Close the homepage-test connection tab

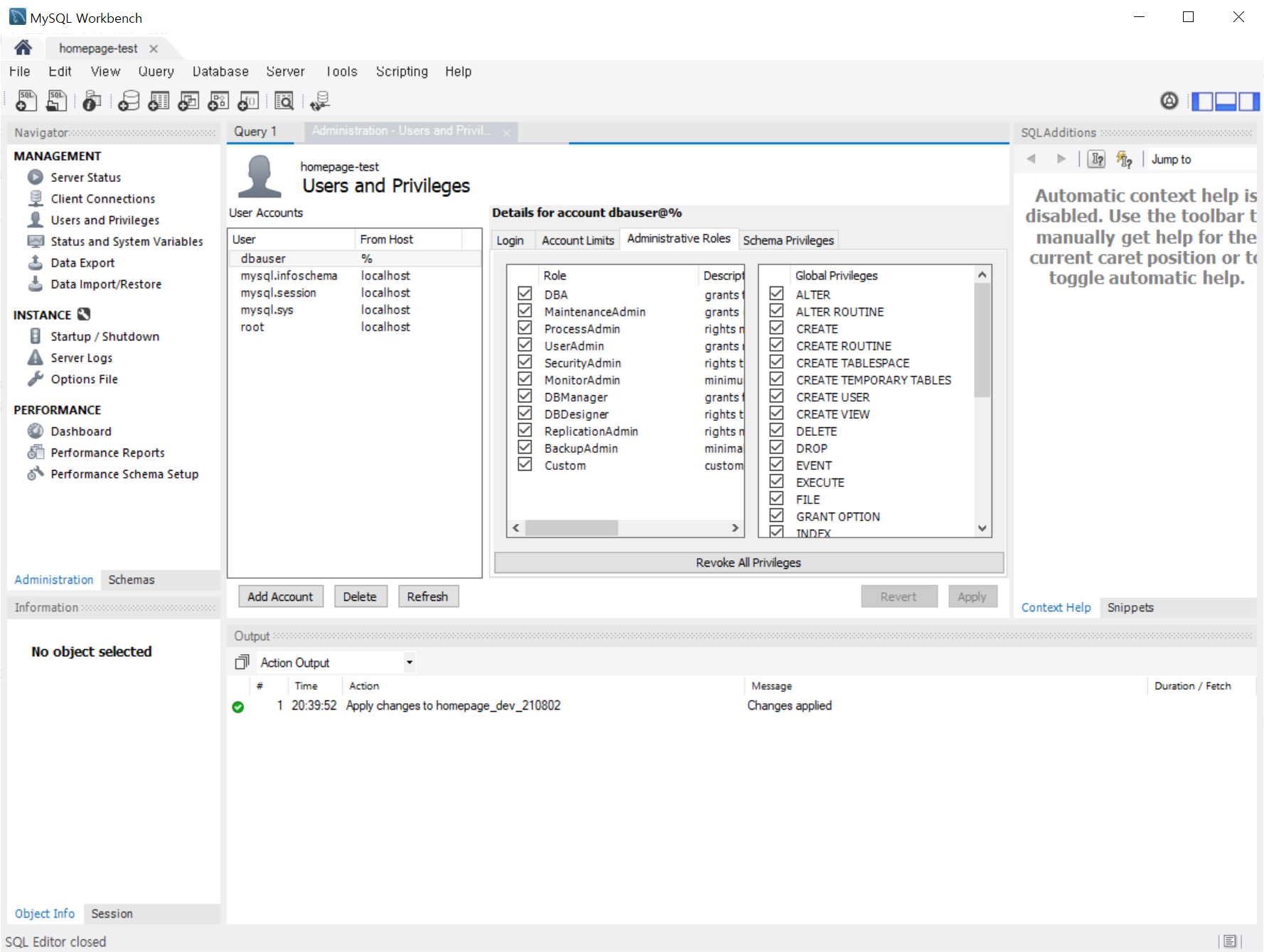click(154, 48)
